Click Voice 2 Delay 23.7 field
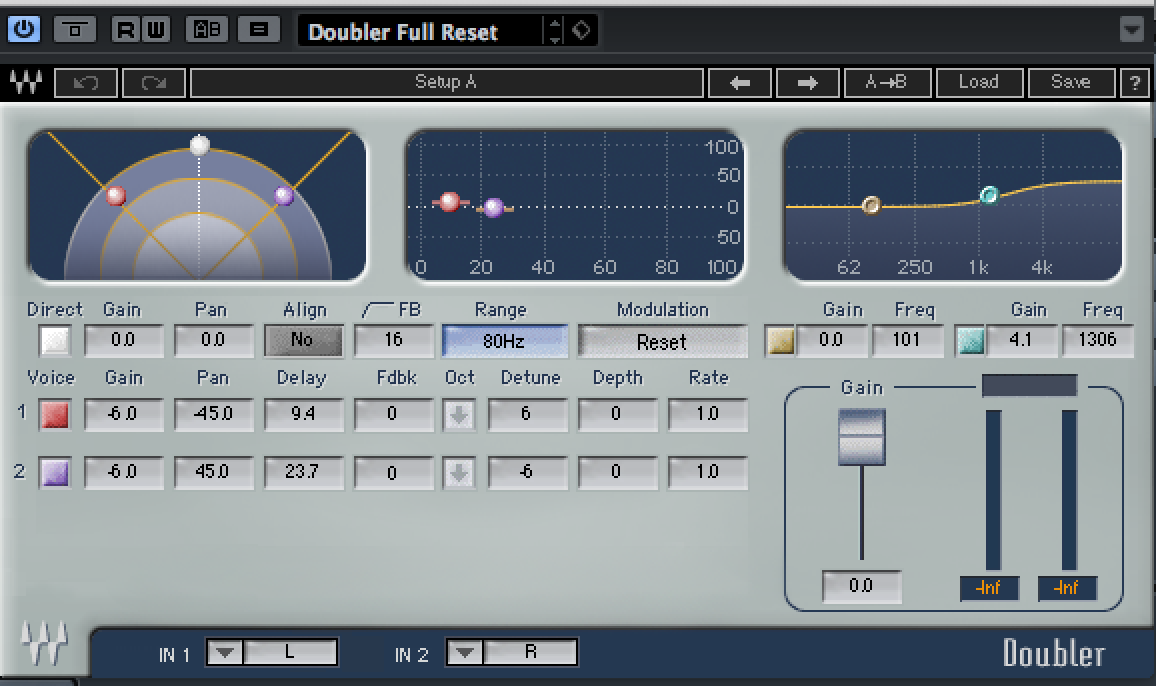The height and width of the screenshot is (686, 1156). (303, 472)
